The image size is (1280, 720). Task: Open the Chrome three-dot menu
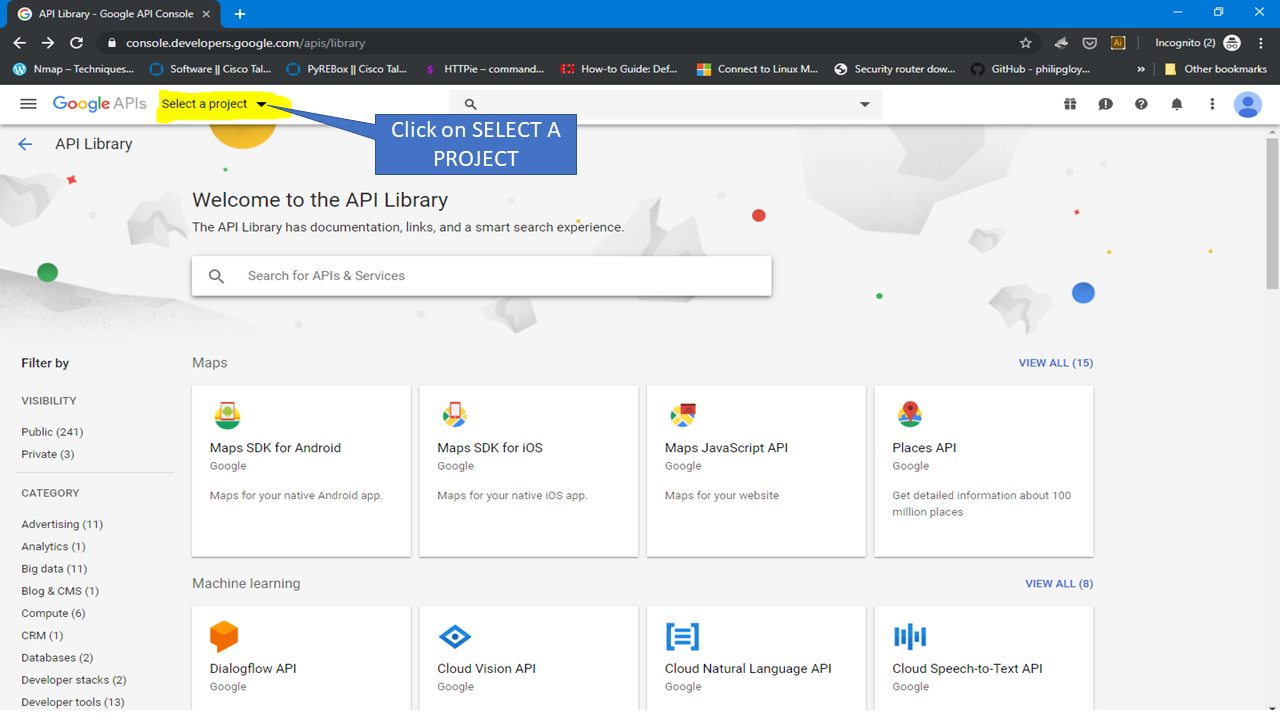(1261, 43)
